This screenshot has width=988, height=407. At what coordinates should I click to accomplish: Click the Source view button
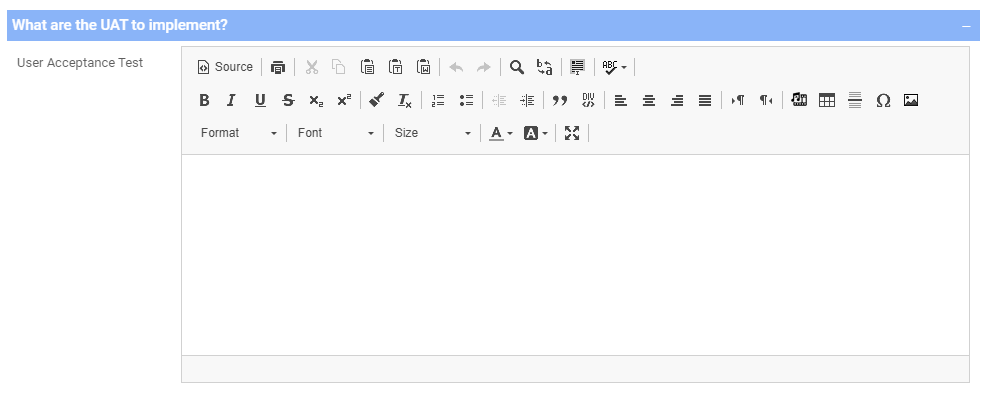pyautogui.click(x=225, y=67)
